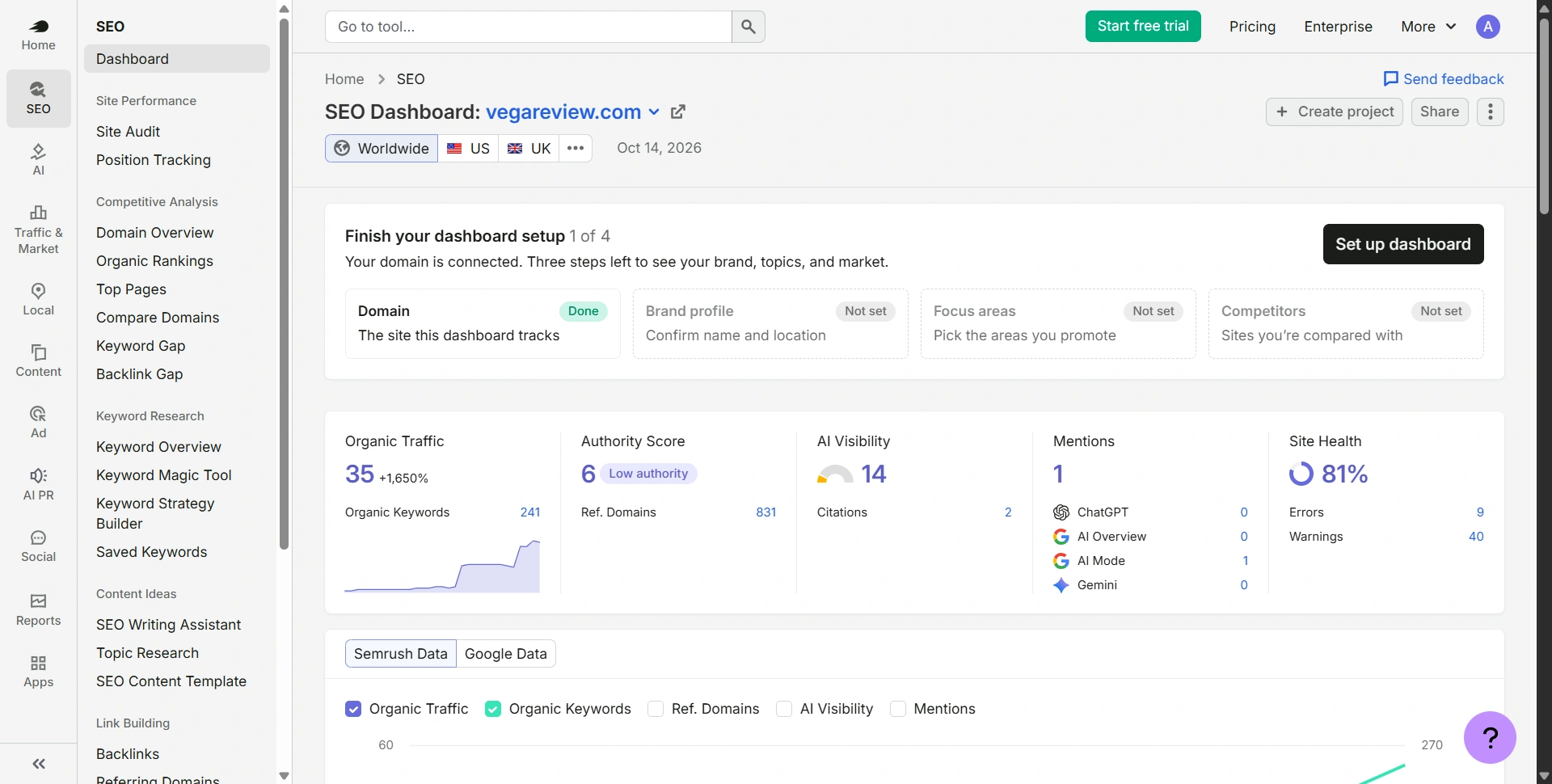Click Start free trial button
This screenshot has height=784, width=1552.
coord(1143,26)
